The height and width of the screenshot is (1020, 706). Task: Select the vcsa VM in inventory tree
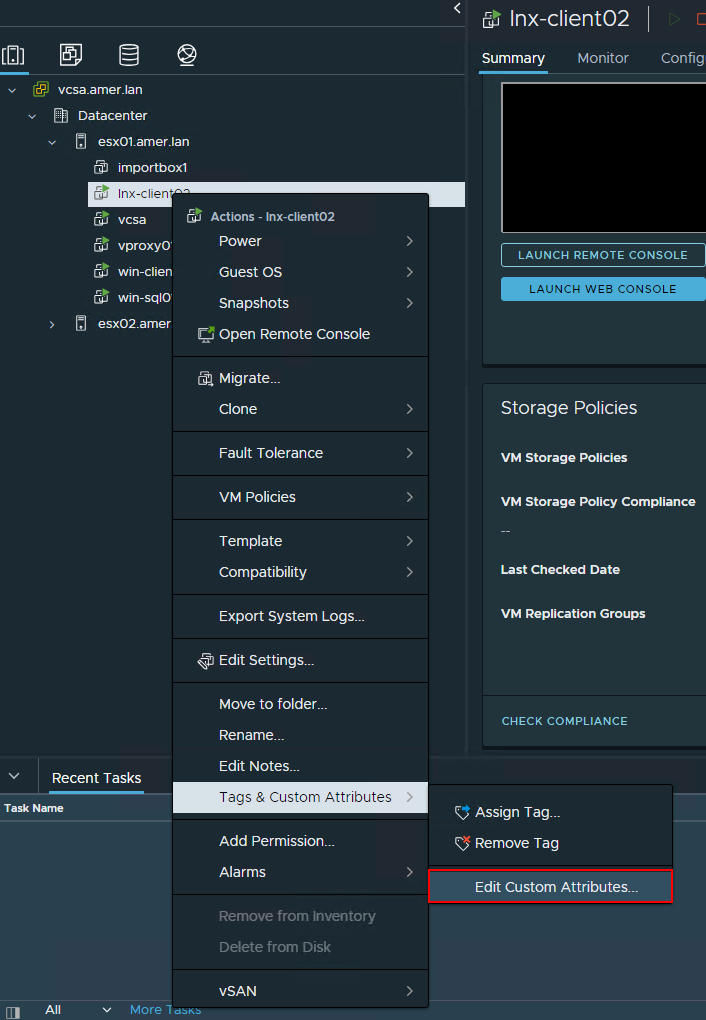[131, 219]
